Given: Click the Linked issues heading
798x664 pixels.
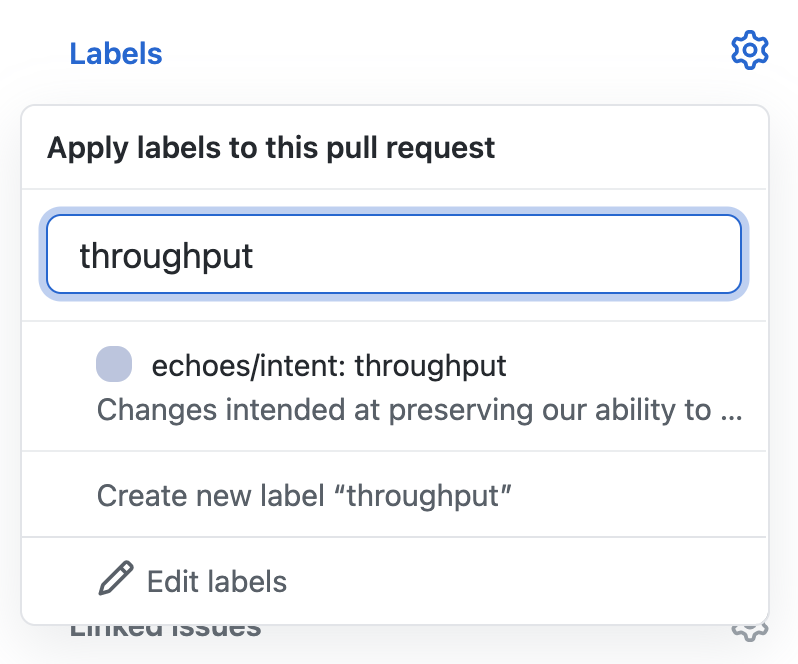Looking at the screenshot, I should tap(165, 630).
